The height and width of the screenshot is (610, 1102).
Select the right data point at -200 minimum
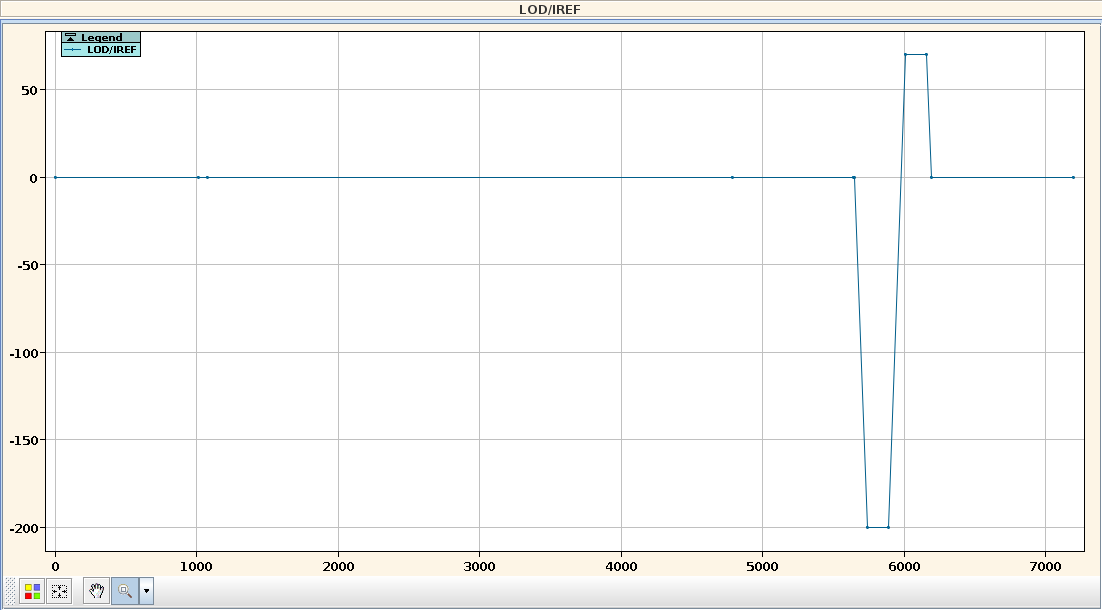coord(888,527)
